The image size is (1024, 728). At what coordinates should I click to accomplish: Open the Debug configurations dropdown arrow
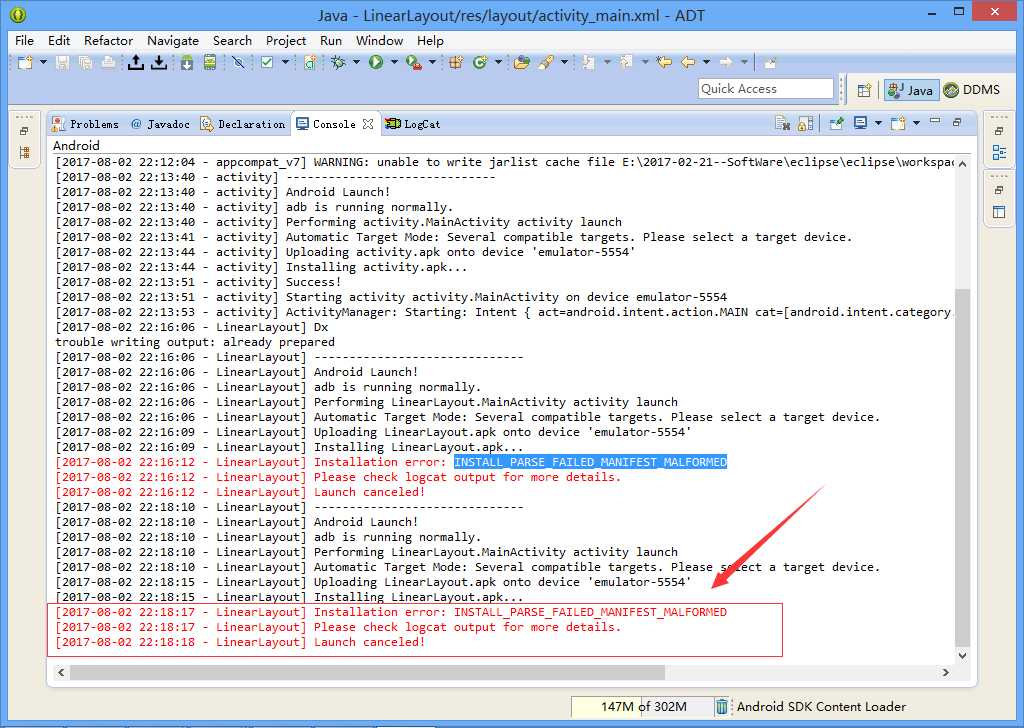[x=357, y=63]
